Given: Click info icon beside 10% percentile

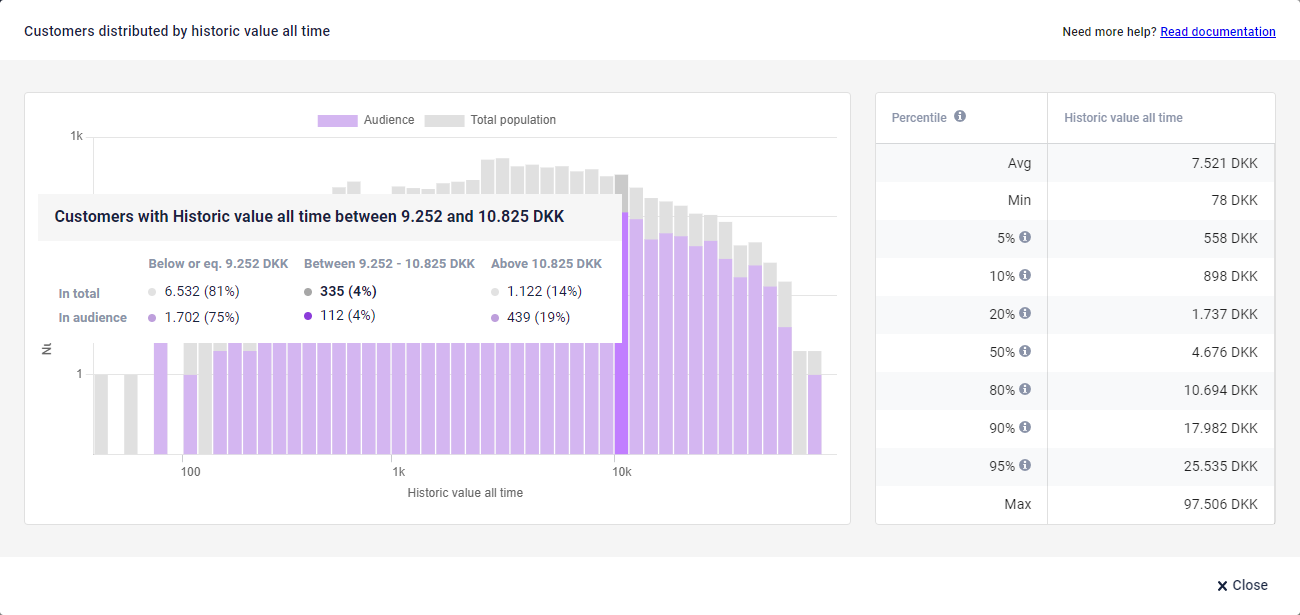Looking at the screenshot, I should pyautogui.click(x=1025, y=276).
